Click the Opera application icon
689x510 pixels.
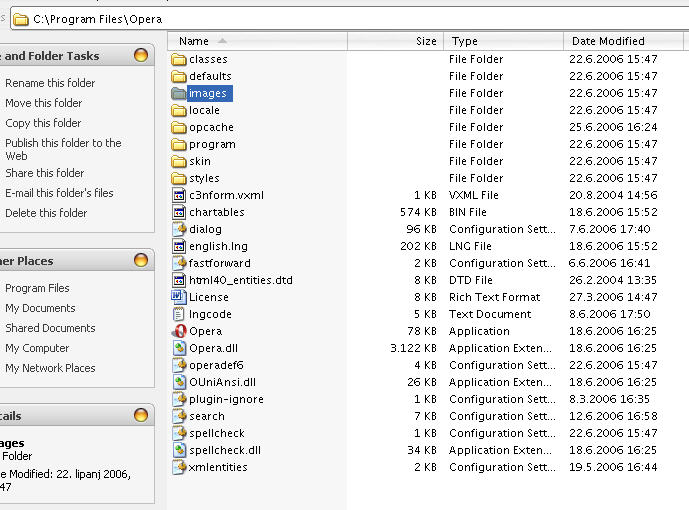(179, 331)
